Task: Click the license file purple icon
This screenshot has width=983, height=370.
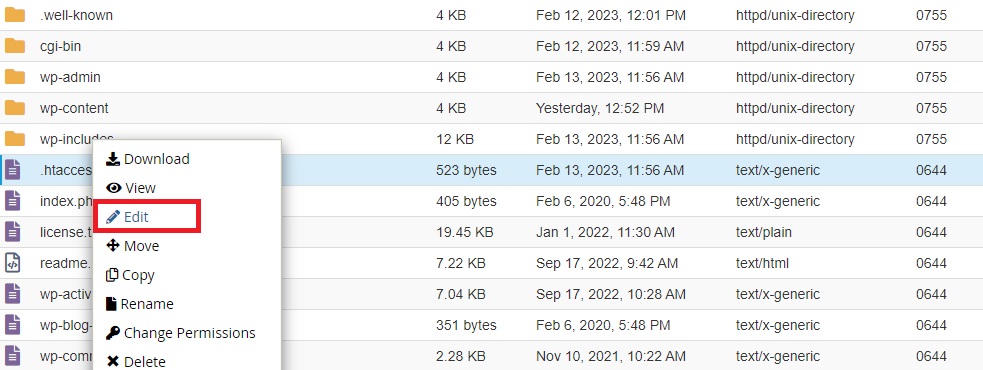Action: (13, 232)
